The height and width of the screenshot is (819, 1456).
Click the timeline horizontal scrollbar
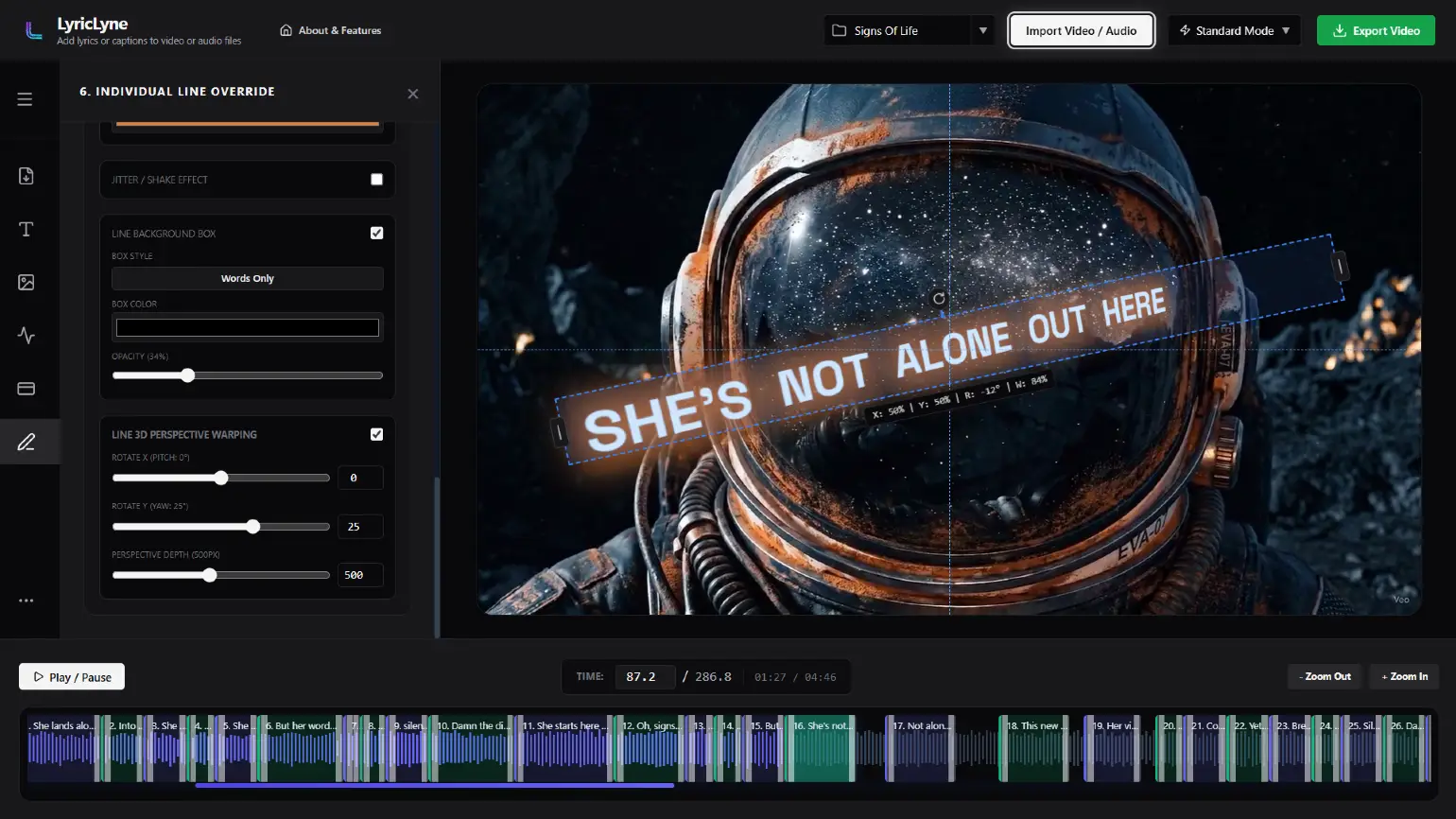tap(435, 785)
